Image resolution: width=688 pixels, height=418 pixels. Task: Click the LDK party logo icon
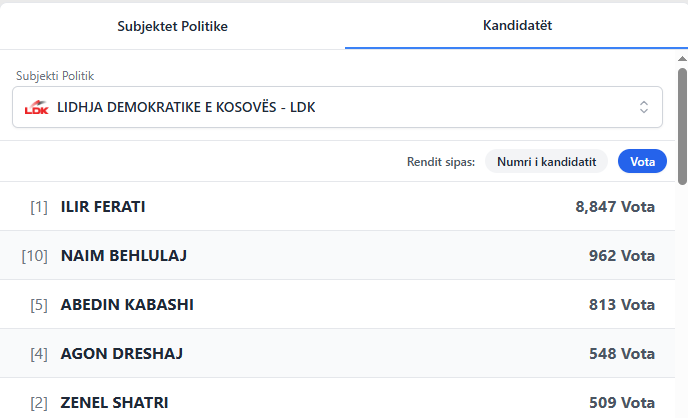[37, 107]
